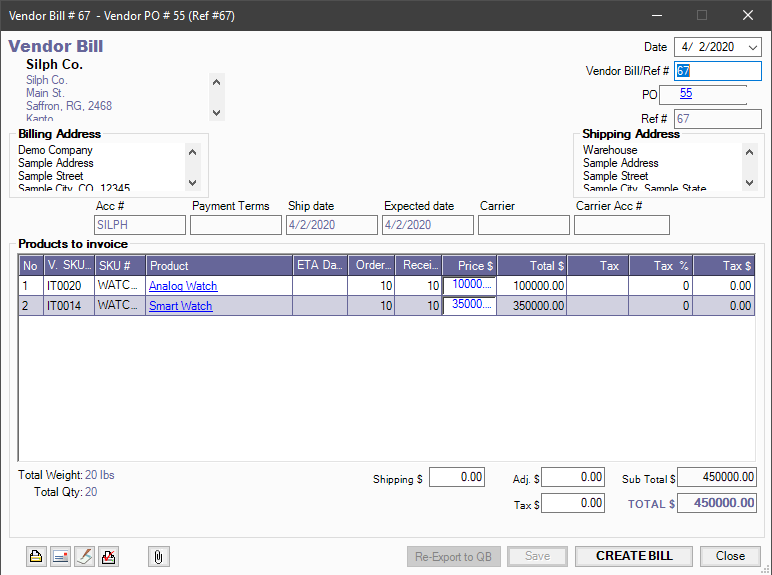Click the red-checkmark PDF export icon
The width and height of the screenshot is (772, 575).
[109, 557]
